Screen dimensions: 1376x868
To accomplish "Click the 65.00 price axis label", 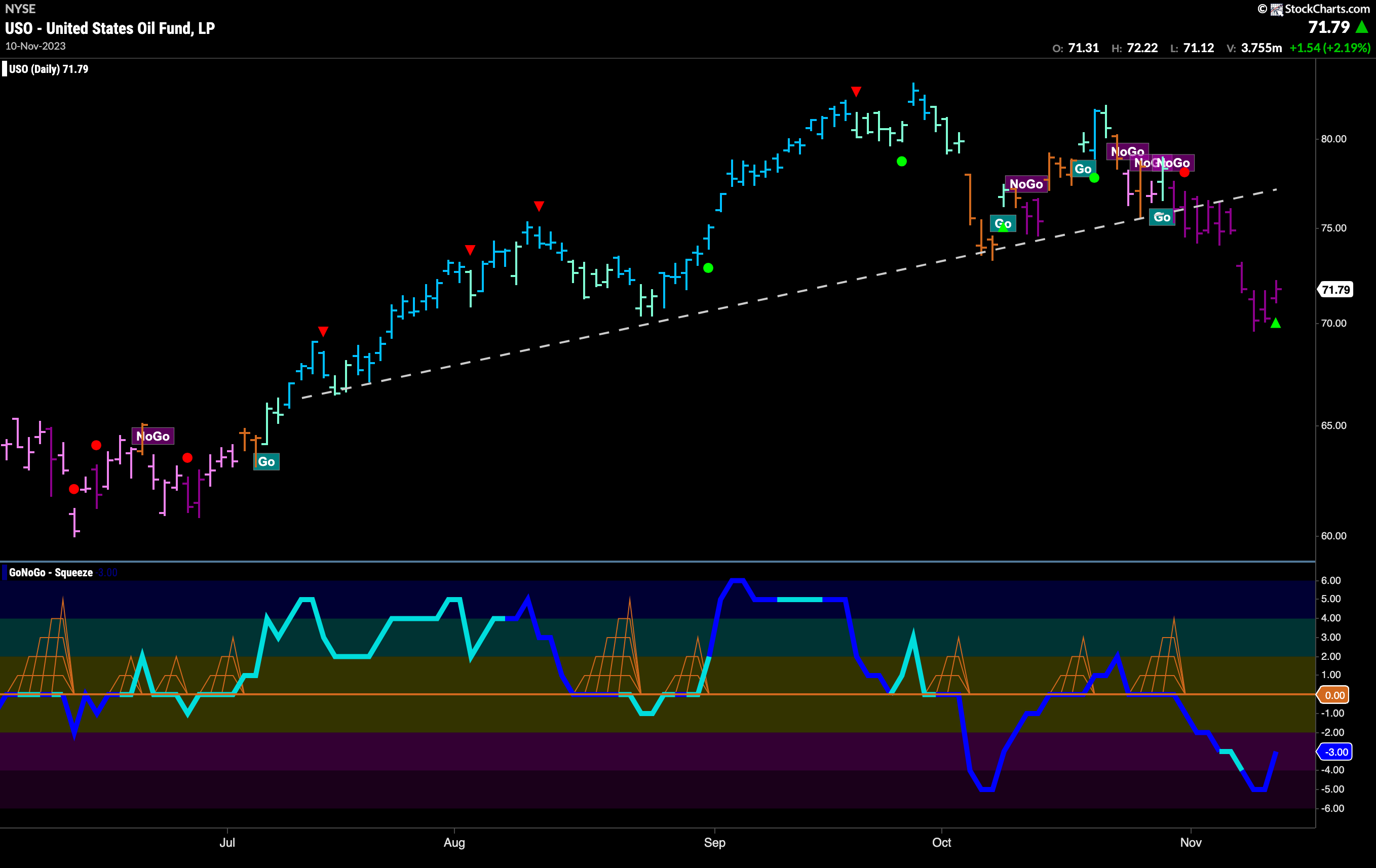I will 1334,425.
